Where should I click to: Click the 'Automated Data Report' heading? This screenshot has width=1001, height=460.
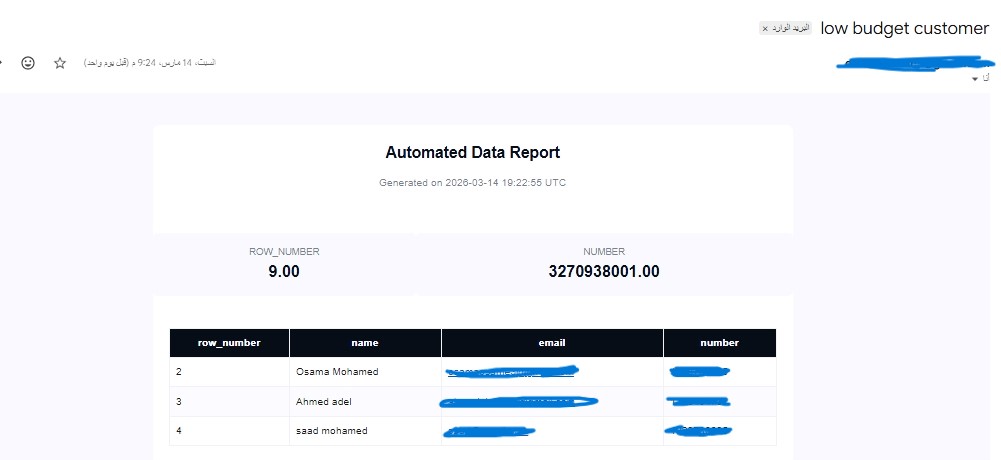pyautogui.click(x=472, y=153)
